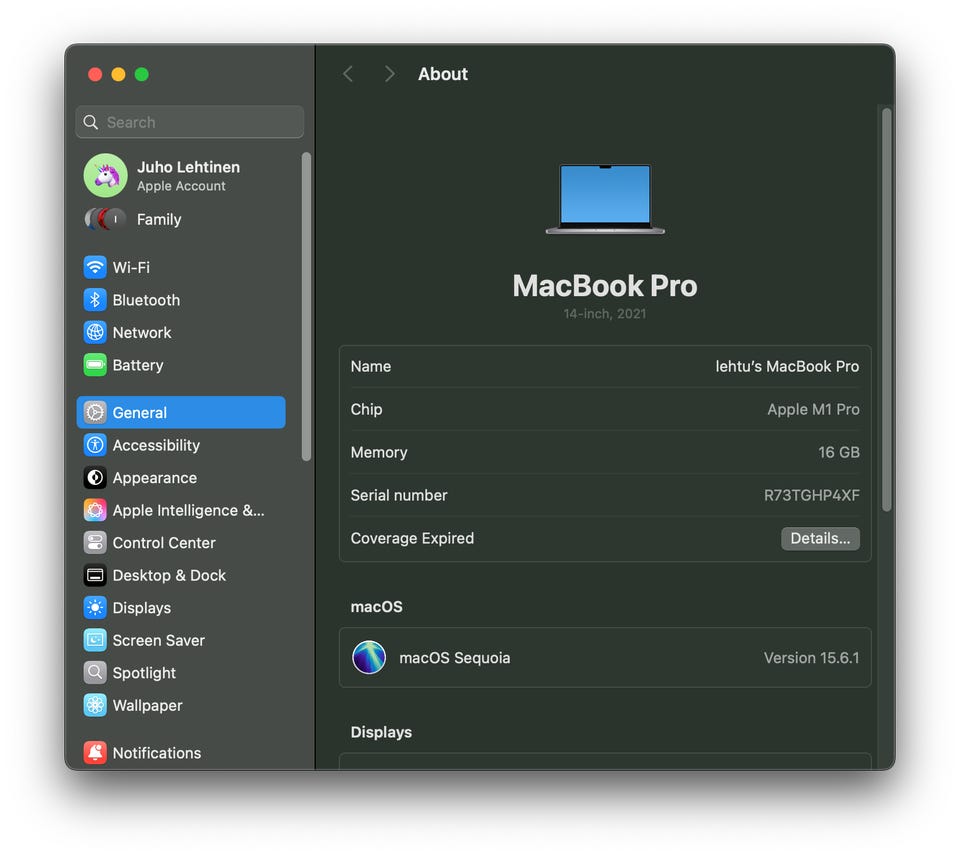Click the 'lehtu's MacBook Pro' name value
Image resolution: width=960 pixels, height=856 pixels.
tap(787, 366)
